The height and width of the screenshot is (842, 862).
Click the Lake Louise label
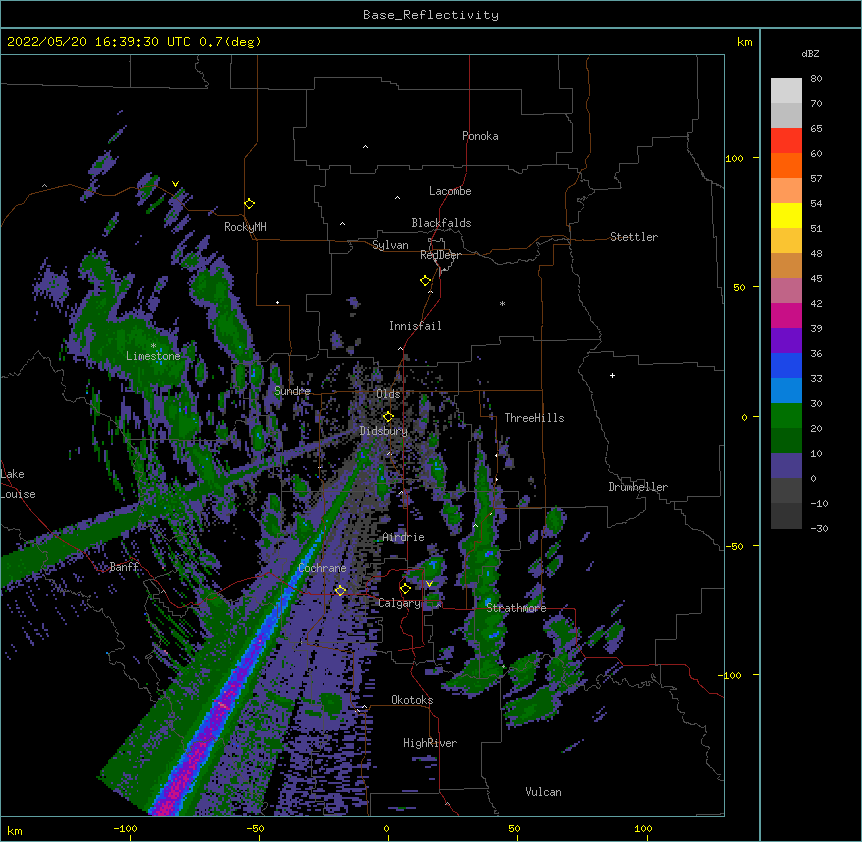18,484
